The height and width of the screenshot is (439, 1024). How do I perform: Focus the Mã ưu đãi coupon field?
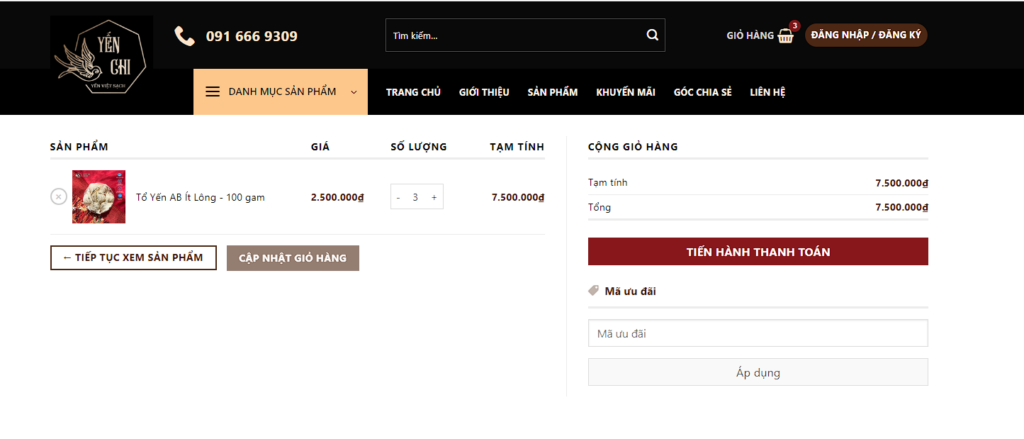point(757,333)
